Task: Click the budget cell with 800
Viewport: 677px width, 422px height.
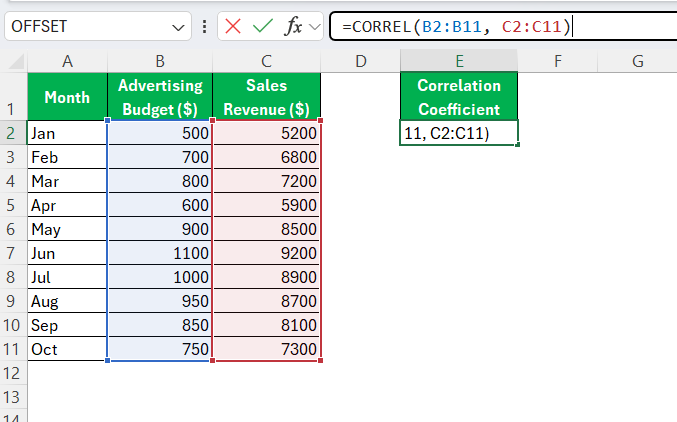Action: [160, 181]
